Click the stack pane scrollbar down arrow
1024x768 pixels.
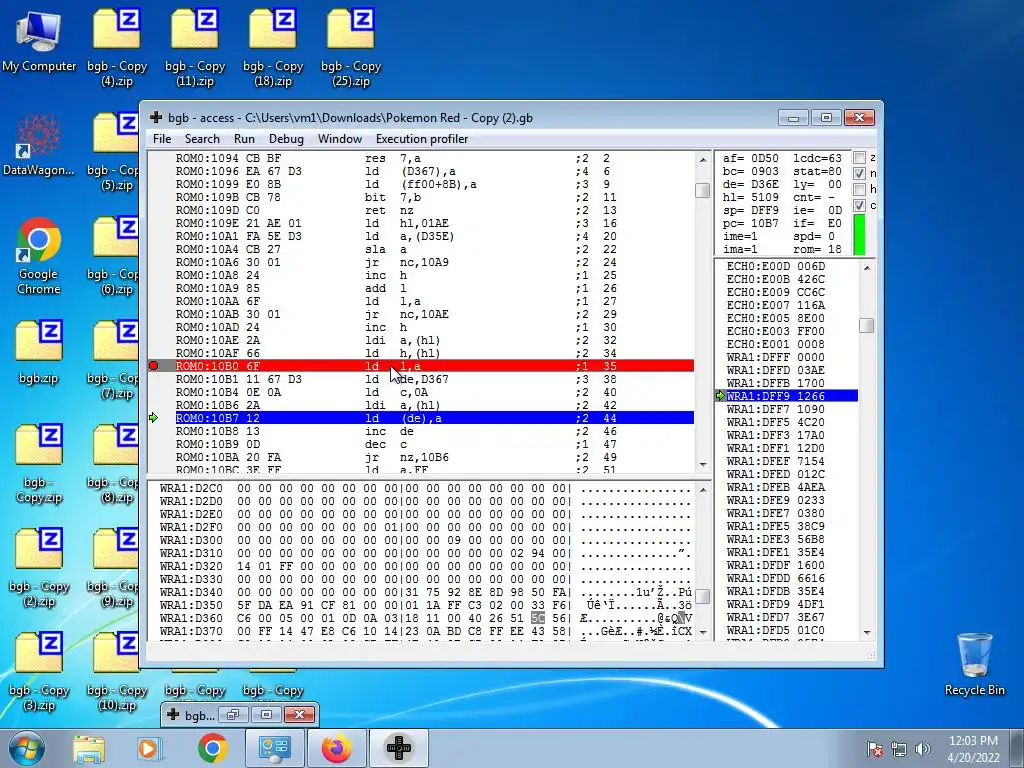867,632
